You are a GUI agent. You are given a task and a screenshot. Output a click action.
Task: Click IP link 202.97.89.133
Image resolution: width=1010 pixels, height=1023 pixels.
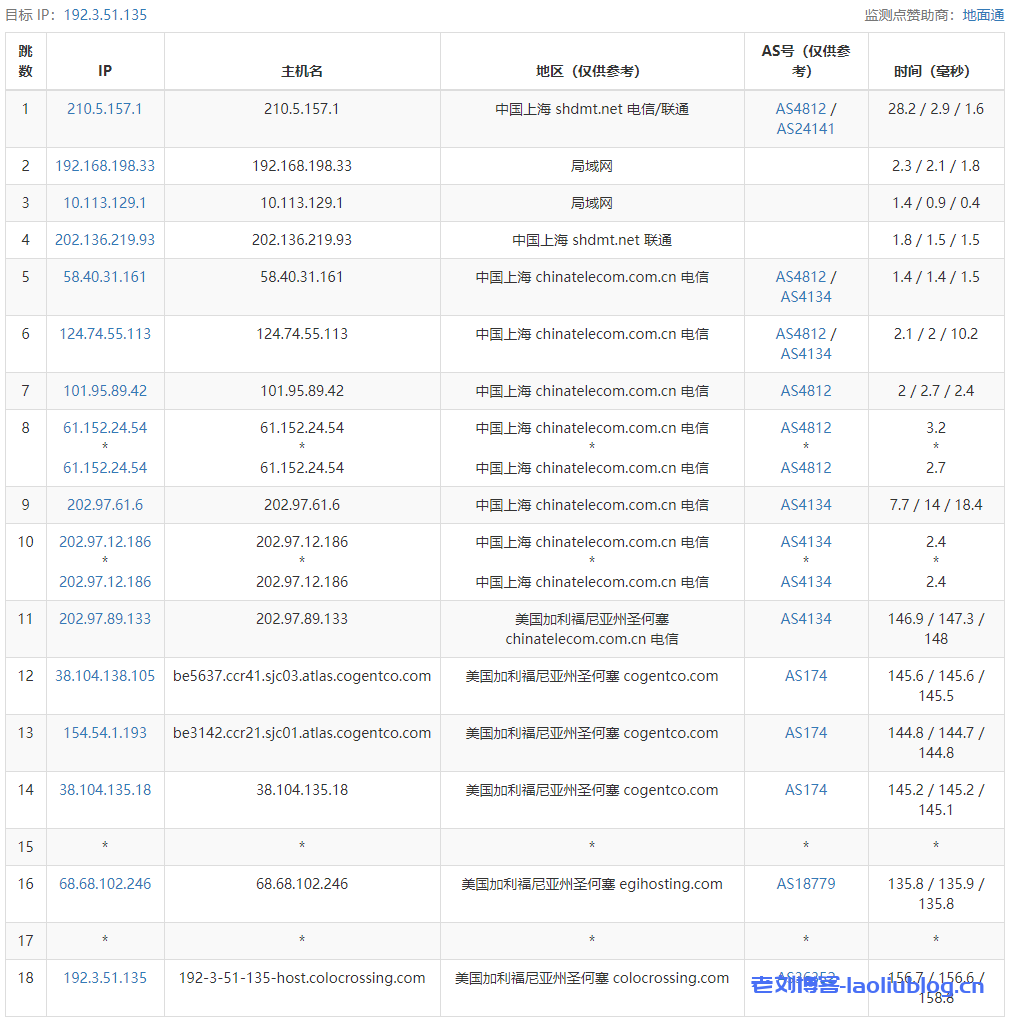[105, 619]
